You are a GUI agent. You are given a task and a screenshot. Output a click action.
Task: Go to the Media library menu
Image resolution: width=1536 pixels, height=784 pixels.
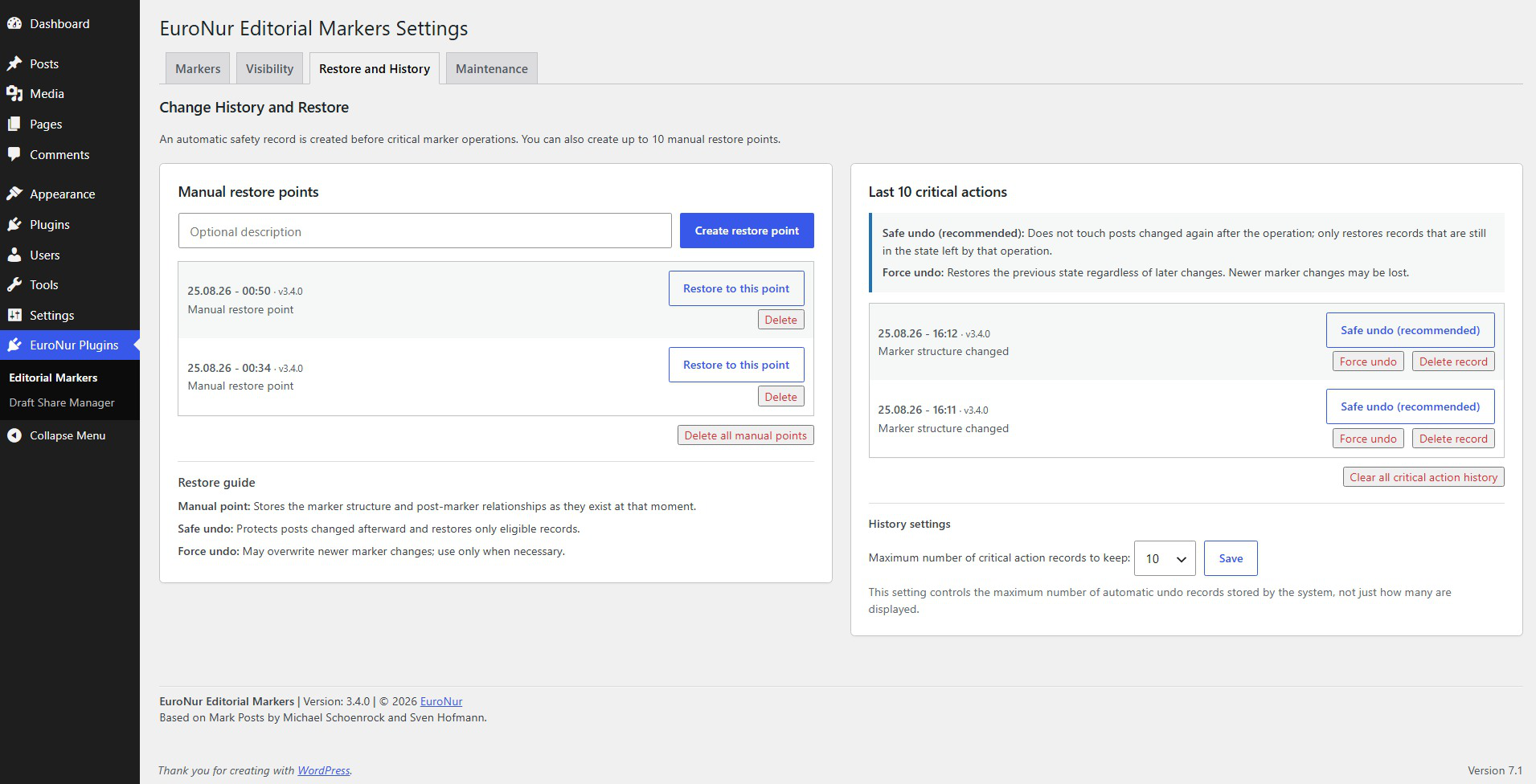70,94
